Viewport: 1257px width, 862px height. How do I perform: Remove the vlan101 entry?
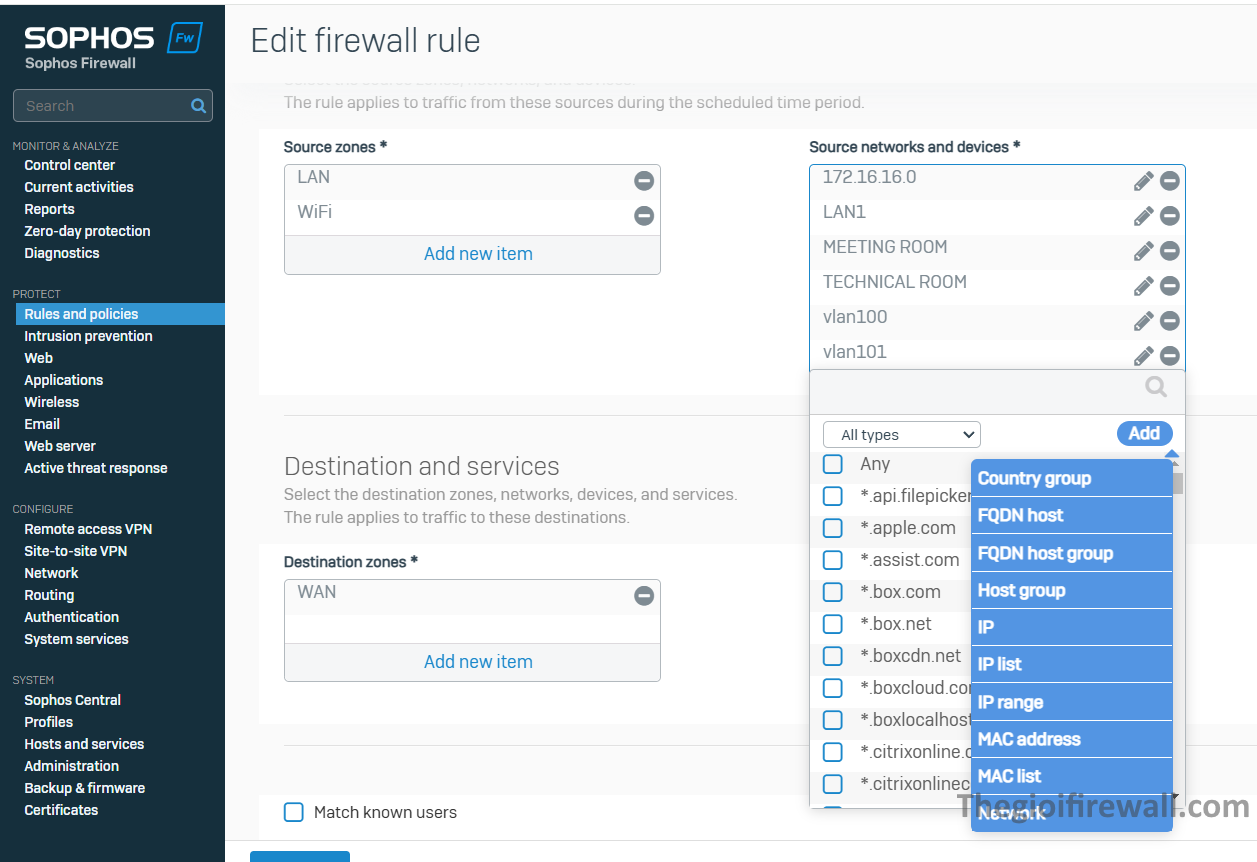coord(1170,356)
